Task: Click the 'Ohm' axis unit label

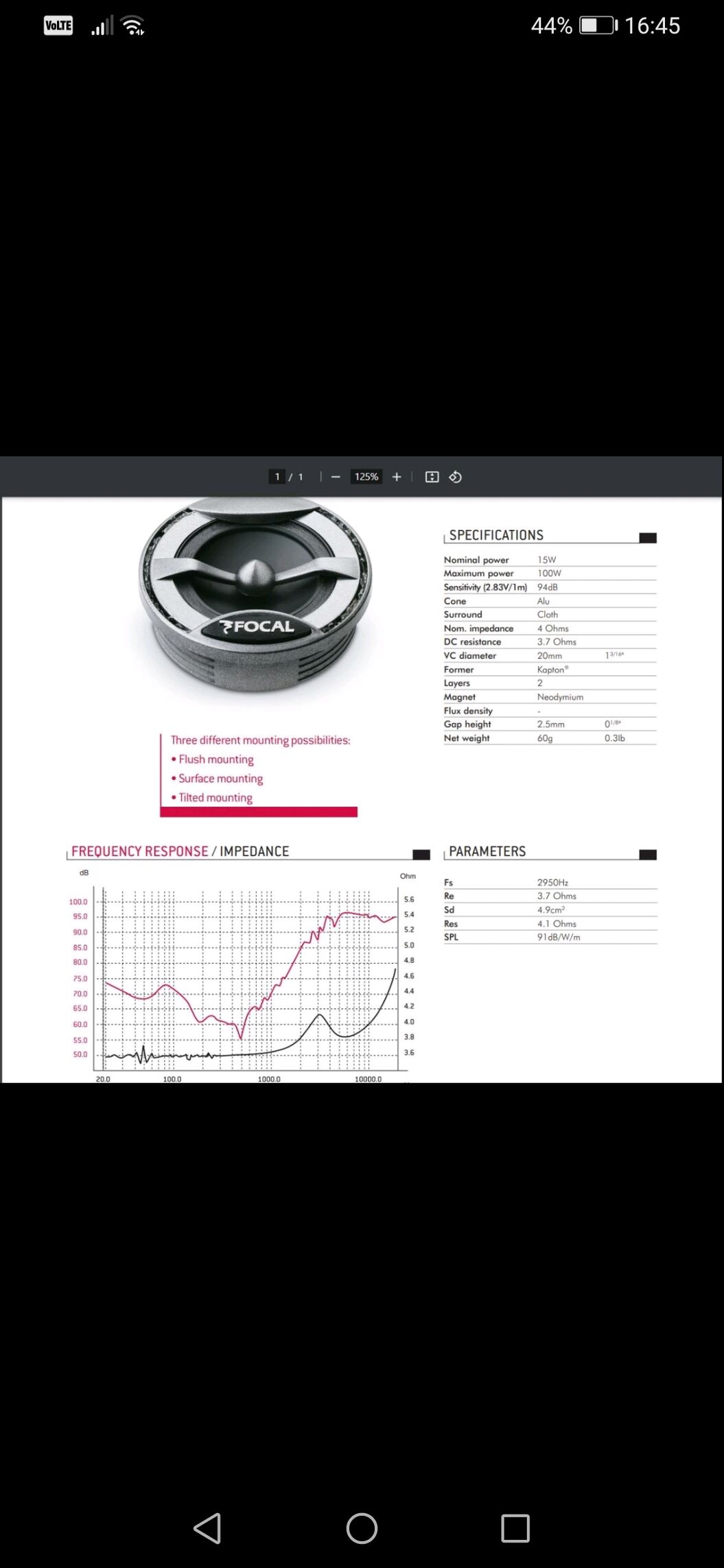Action: [408, 876]
